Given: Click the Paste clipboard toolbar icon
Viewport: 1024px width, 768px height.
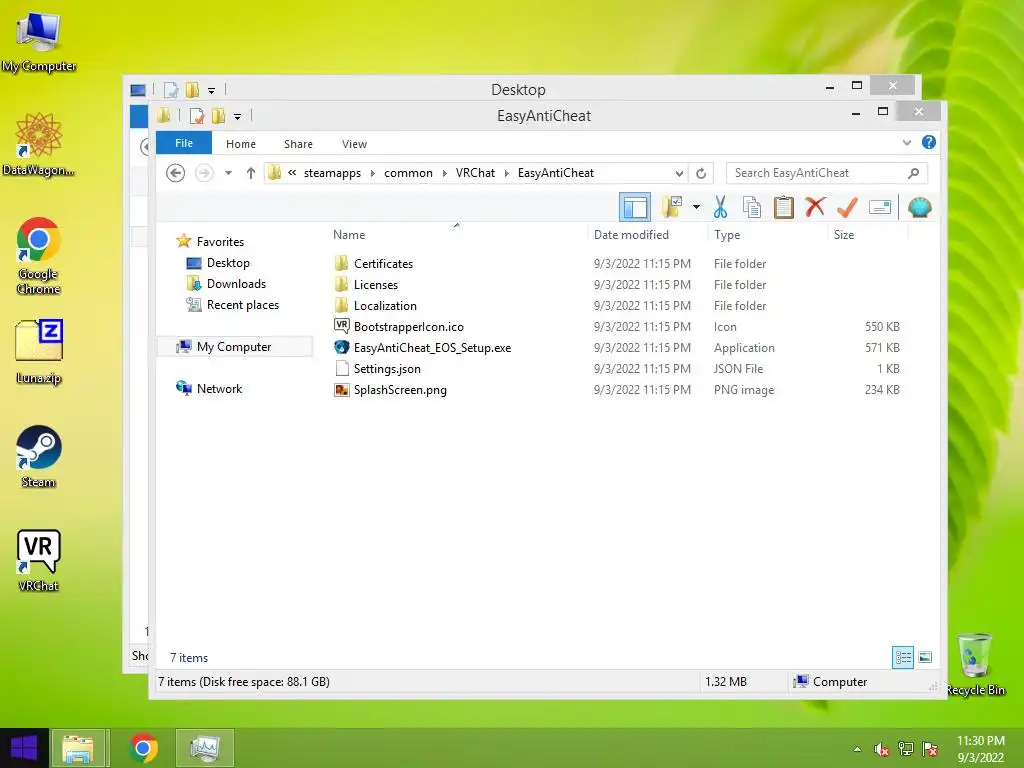Looking at the screenshot, I should point(783,207).
